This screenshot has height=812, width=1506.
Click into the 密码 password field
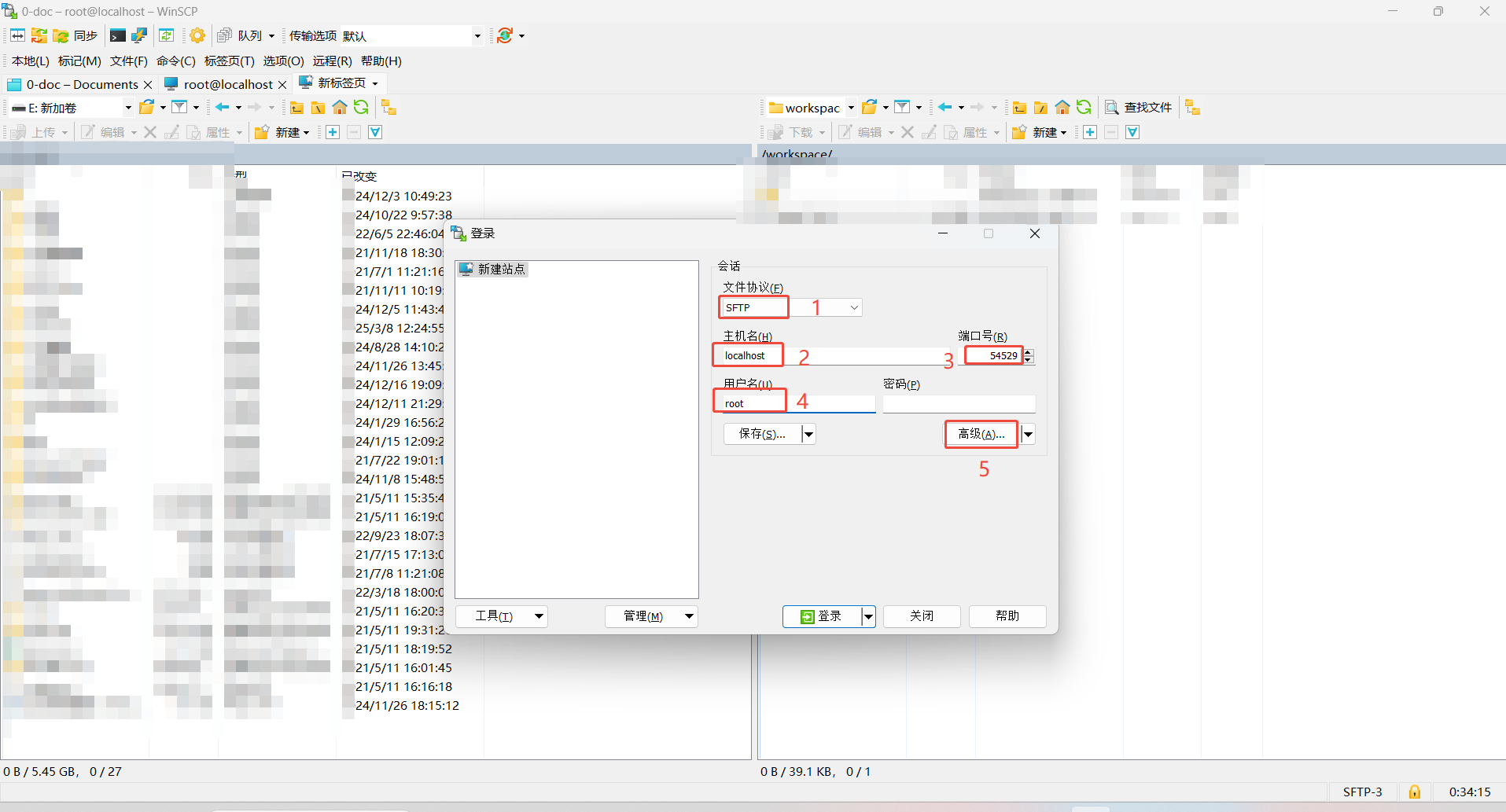[958, 404]
